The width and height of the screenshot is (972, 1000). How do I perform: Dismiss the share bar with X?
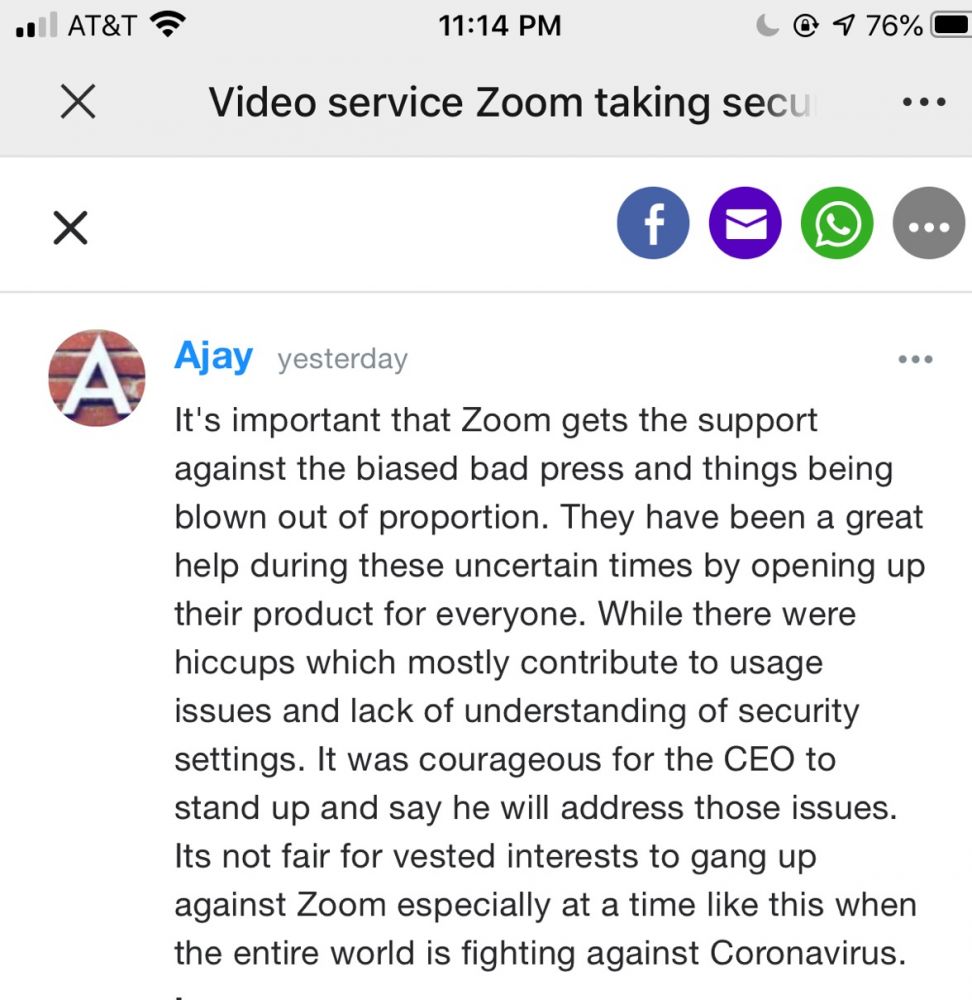pos(70,228)
